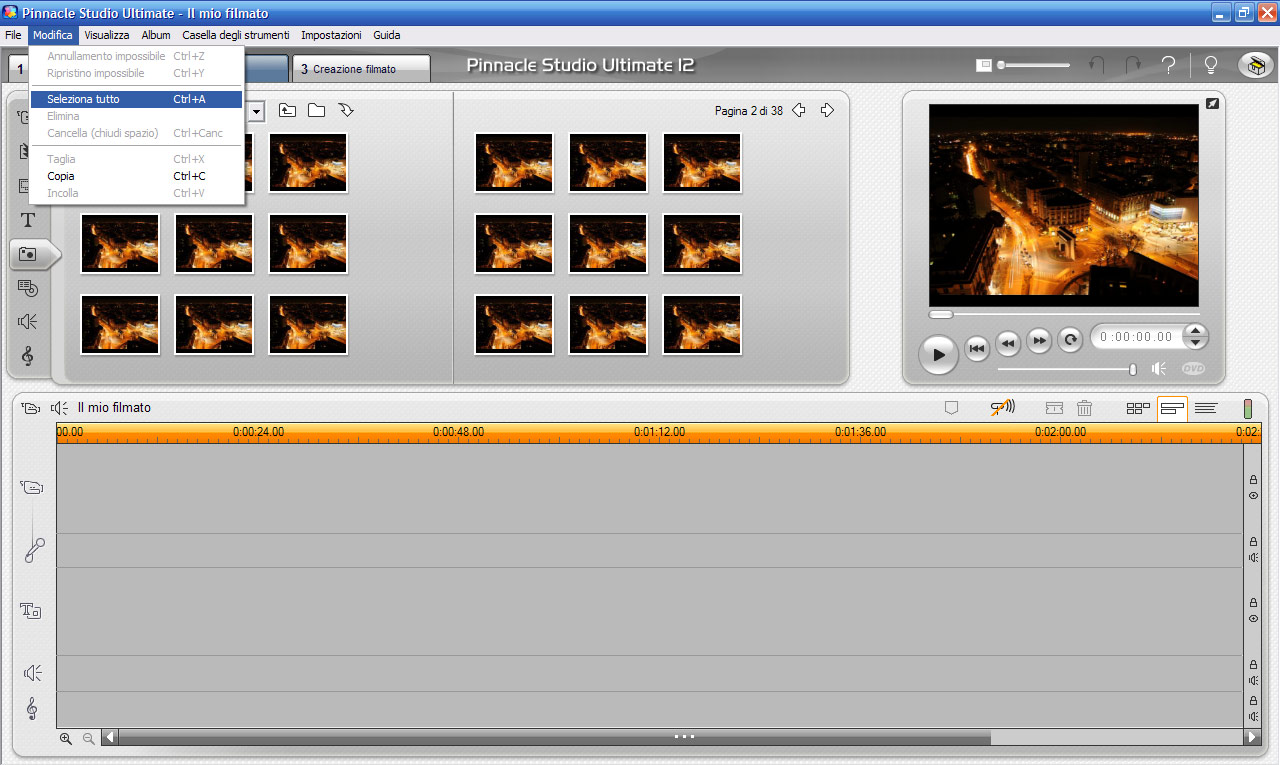Open the File menu
This screenshot has height=765, width=1280.
[x=13, y=35]
